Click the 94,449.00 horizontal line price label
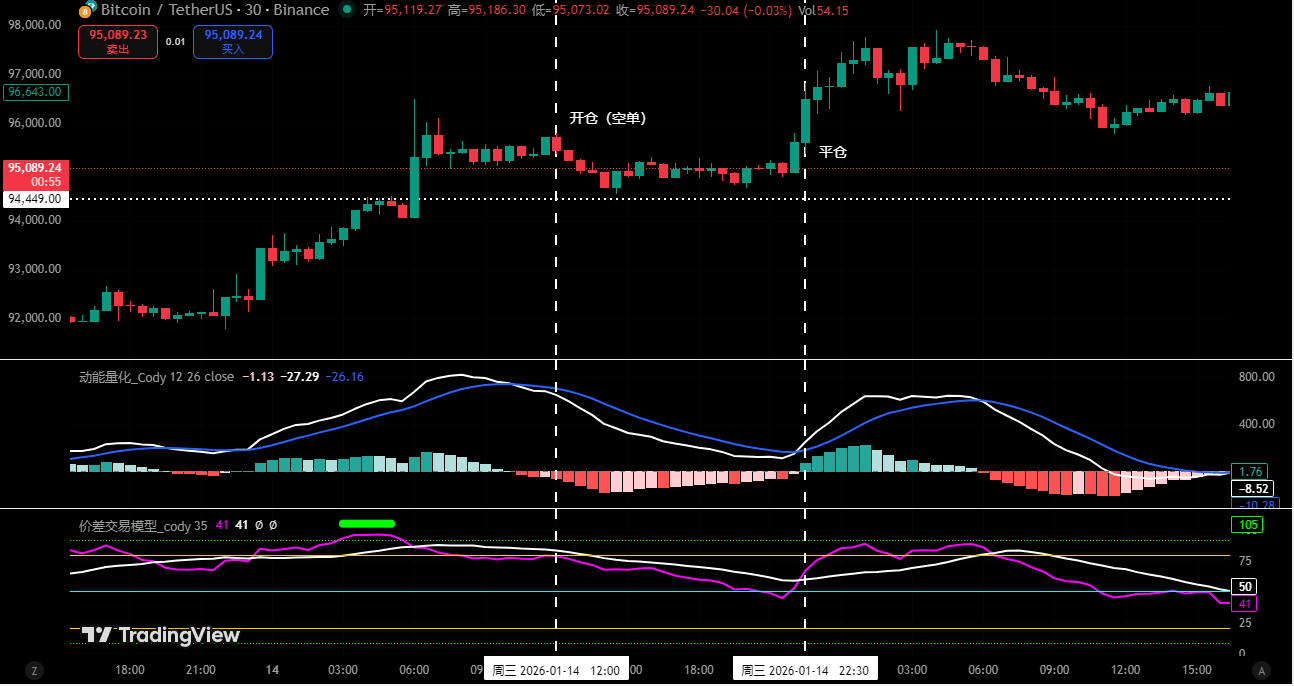 (35, 199)
